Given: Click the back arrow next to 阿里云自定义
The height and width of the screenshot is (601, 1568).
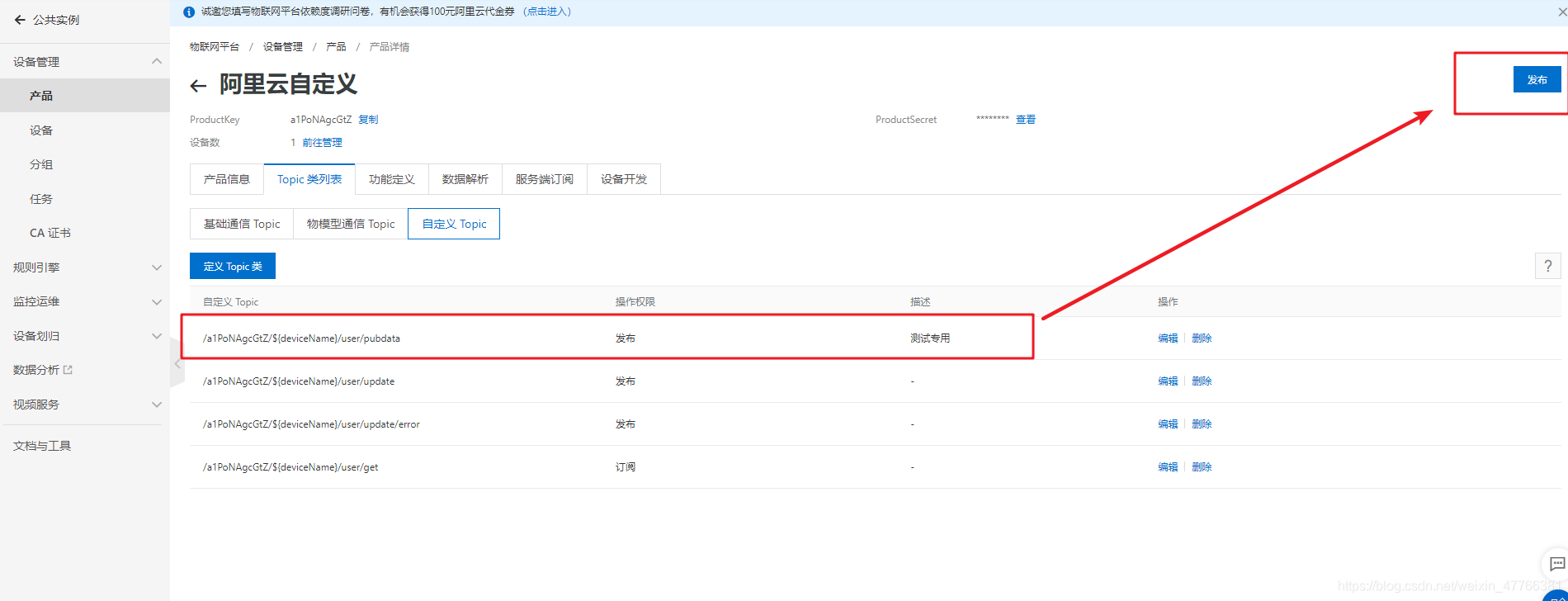Looking at the screenshot, I should (x=198, y=86).
